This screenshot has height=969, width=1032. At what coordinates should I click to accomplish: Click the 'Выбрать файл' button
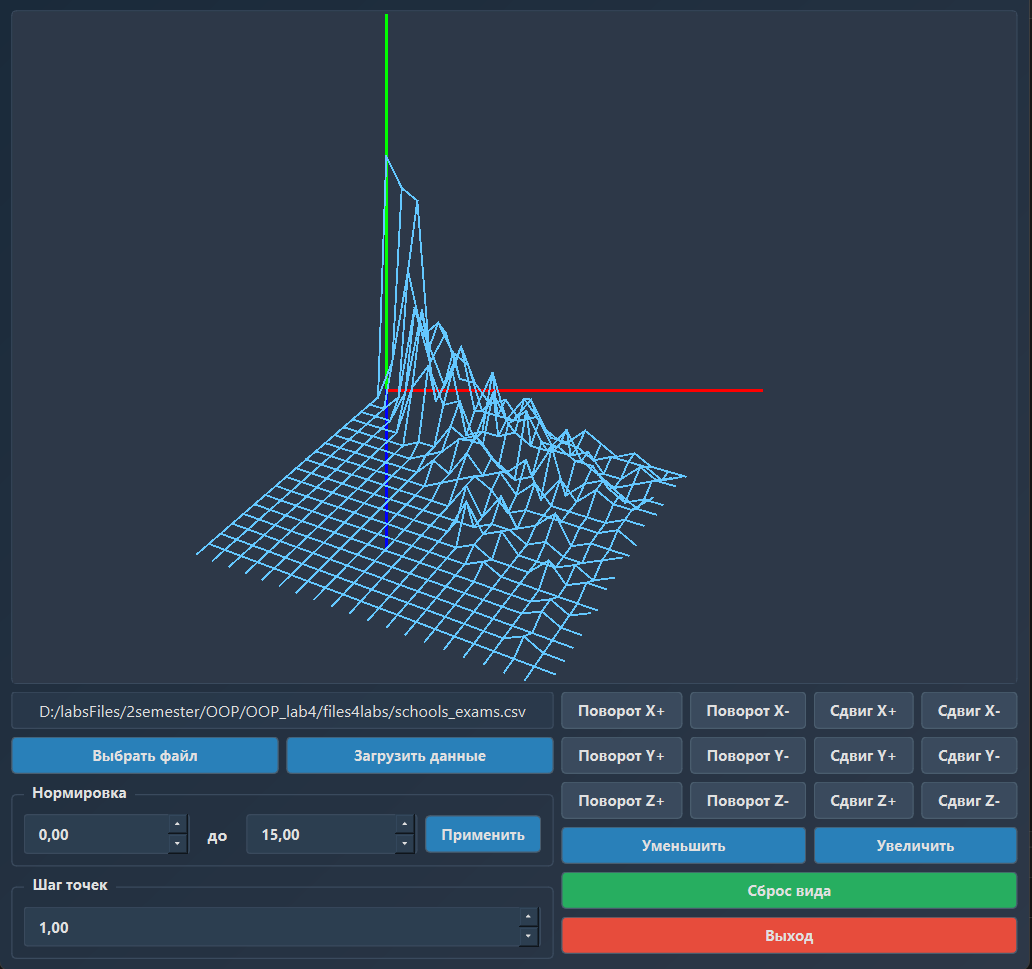(x=145, y=755)
